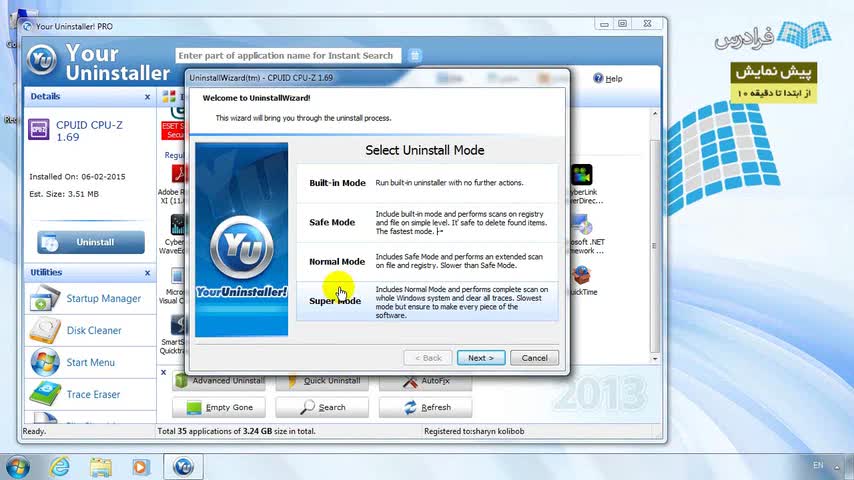
Task: Open Startup Manager utility
Action: click(x=90, y=299)
